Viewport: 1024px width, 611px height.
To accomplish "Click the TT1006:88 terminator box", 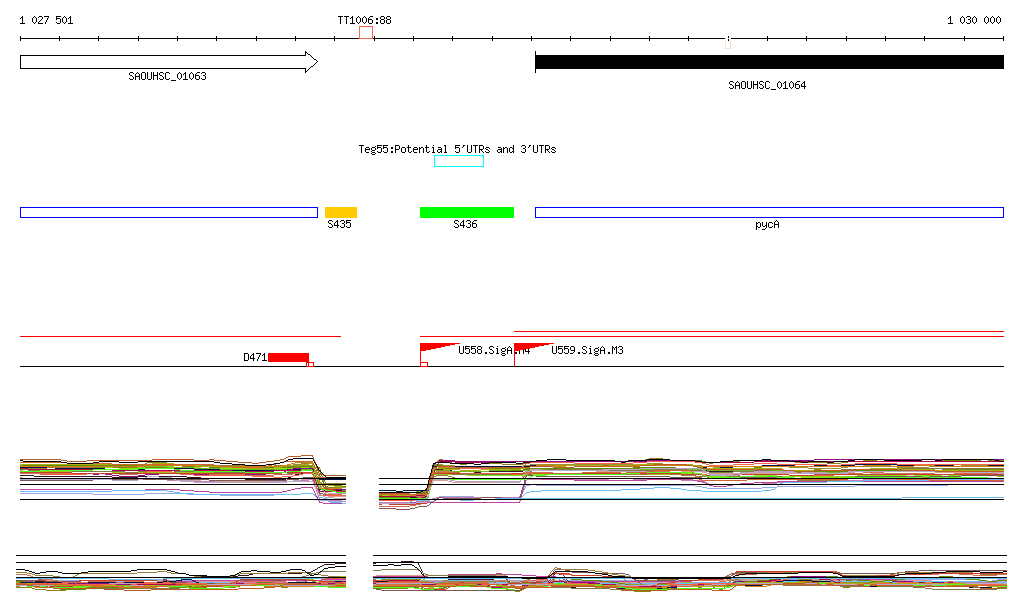I will coord(366,33).
